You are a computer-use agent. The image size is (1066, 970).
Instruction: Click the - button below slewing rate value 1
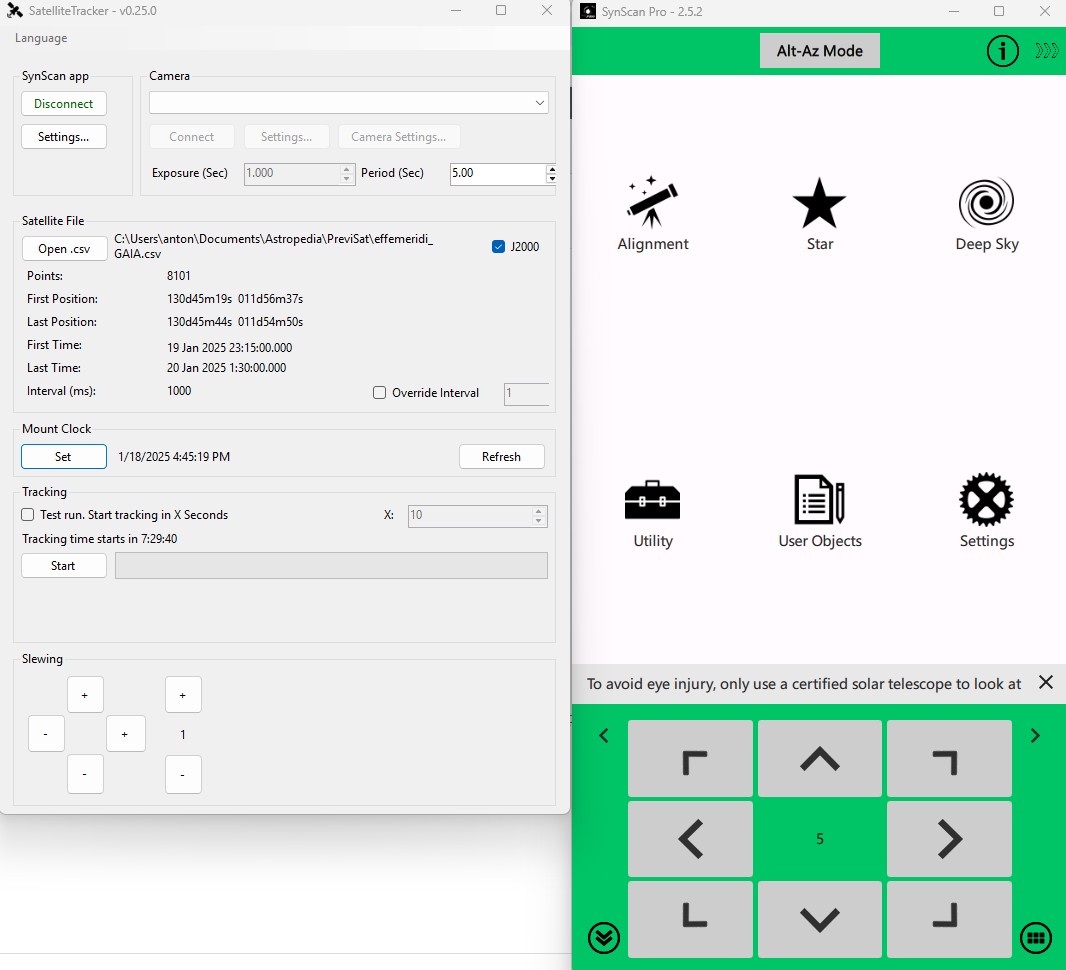pos(183,774)
